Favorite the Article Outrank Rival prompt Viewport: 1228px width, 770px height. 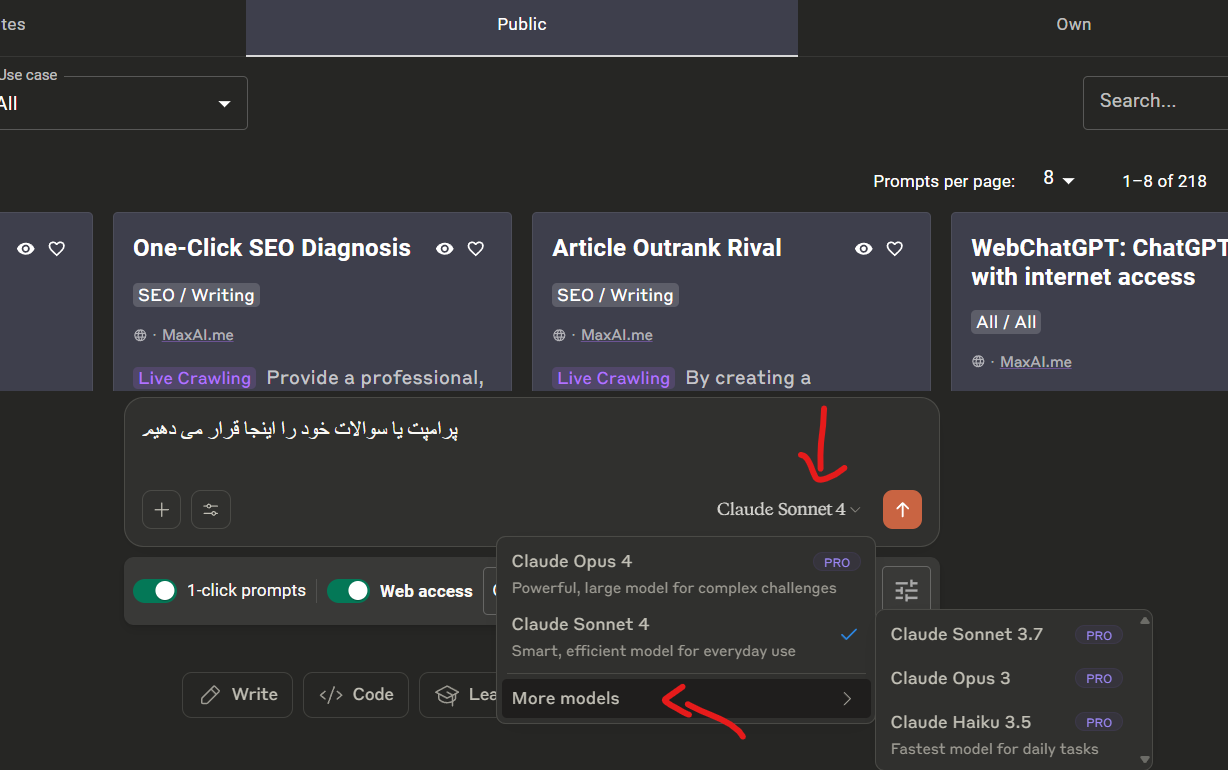(895, 249)
